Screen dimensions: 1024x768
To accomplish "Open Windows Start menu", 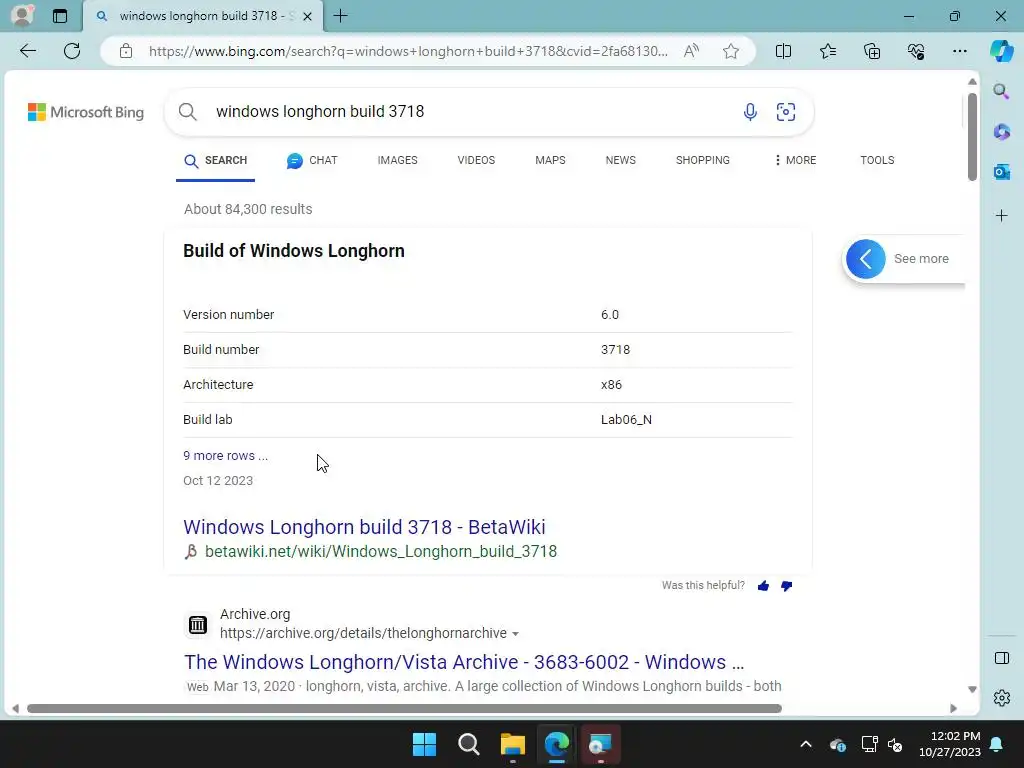I will coord(424,744).
